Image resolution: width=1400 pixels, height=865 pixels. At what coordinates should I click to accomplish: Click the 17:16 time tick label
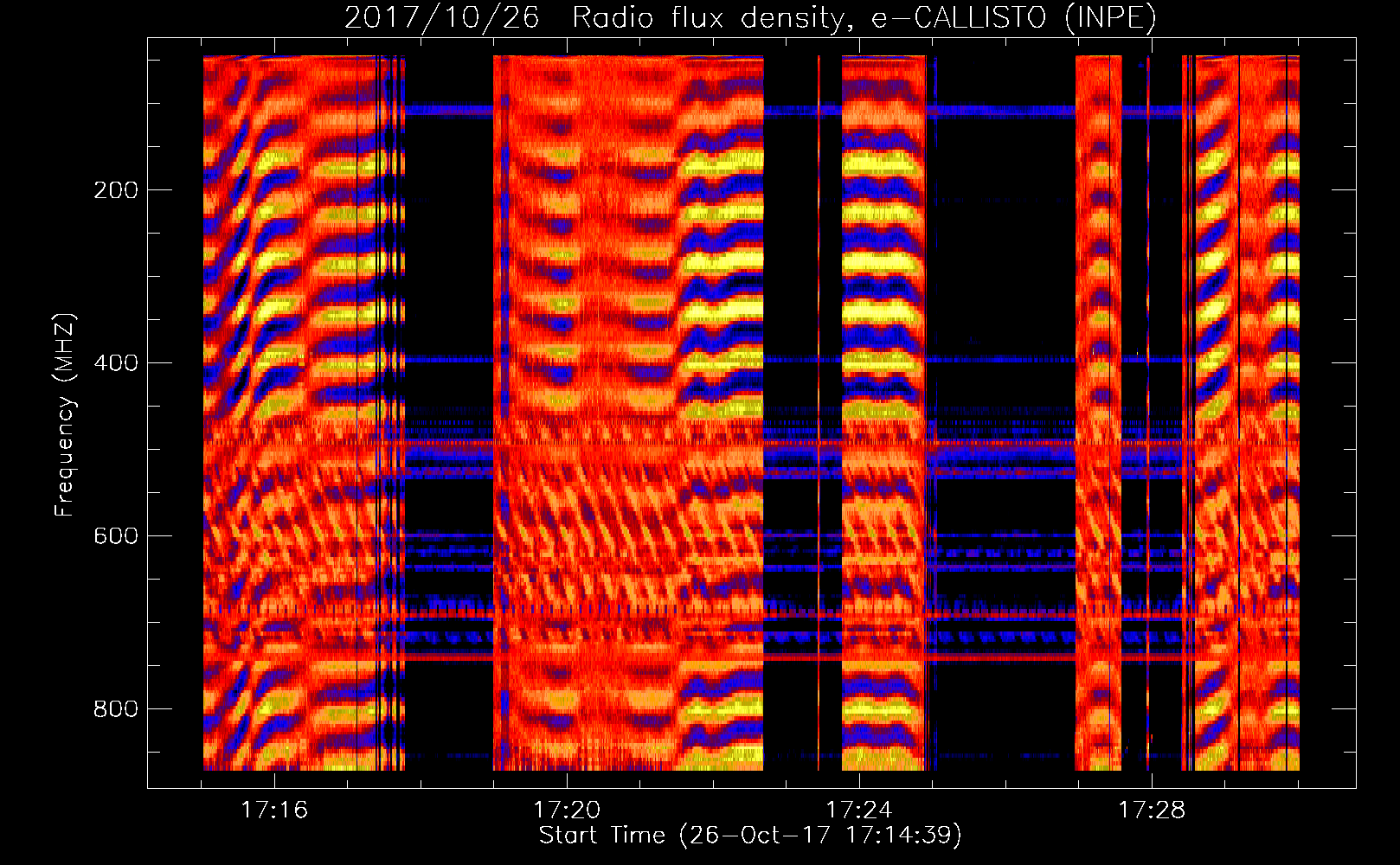pyautogui.click(x=274, y=810)
